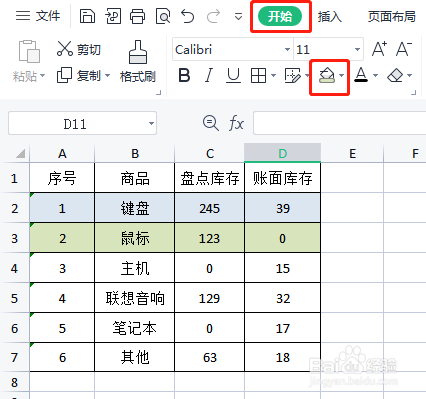Viewport: 426px width, 399px height.
Task: Switch to the 开始 tab
Action: [x=280, y=16]
